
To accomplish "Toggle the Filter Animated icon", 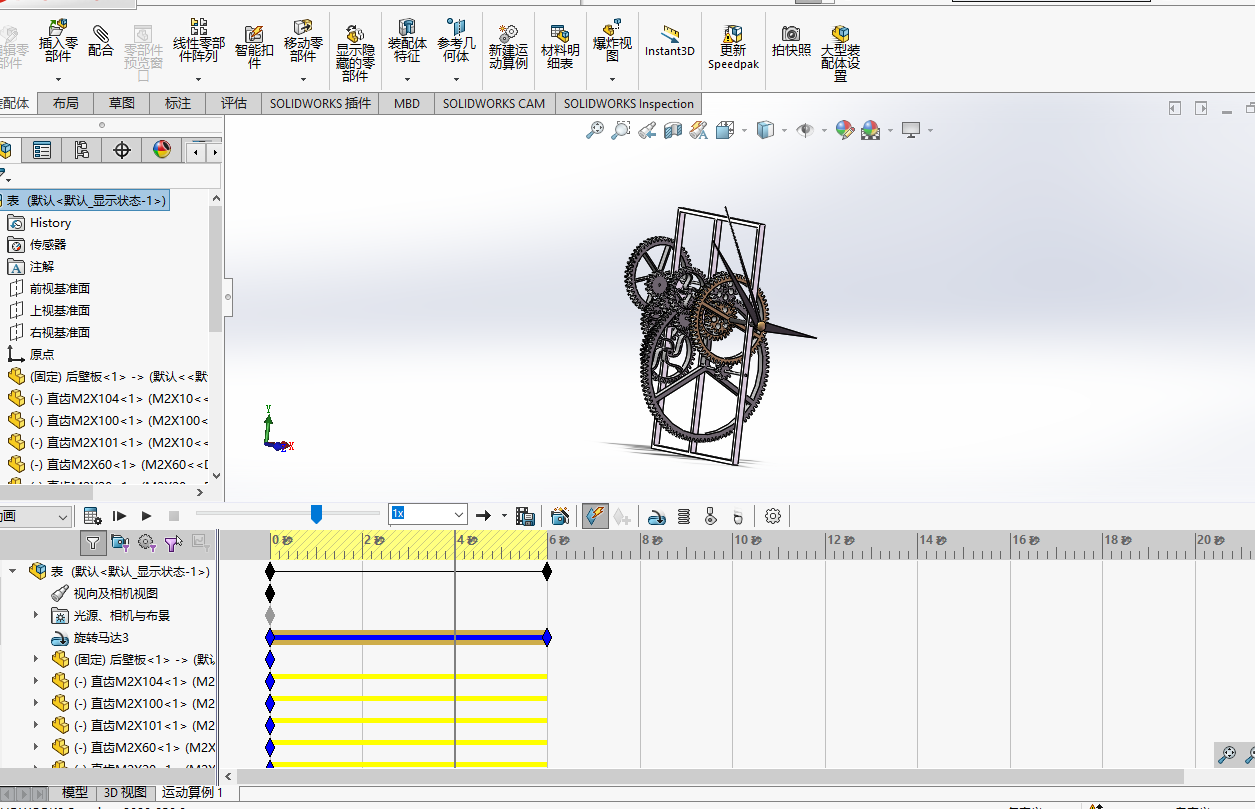I will (x=120, y=542).
